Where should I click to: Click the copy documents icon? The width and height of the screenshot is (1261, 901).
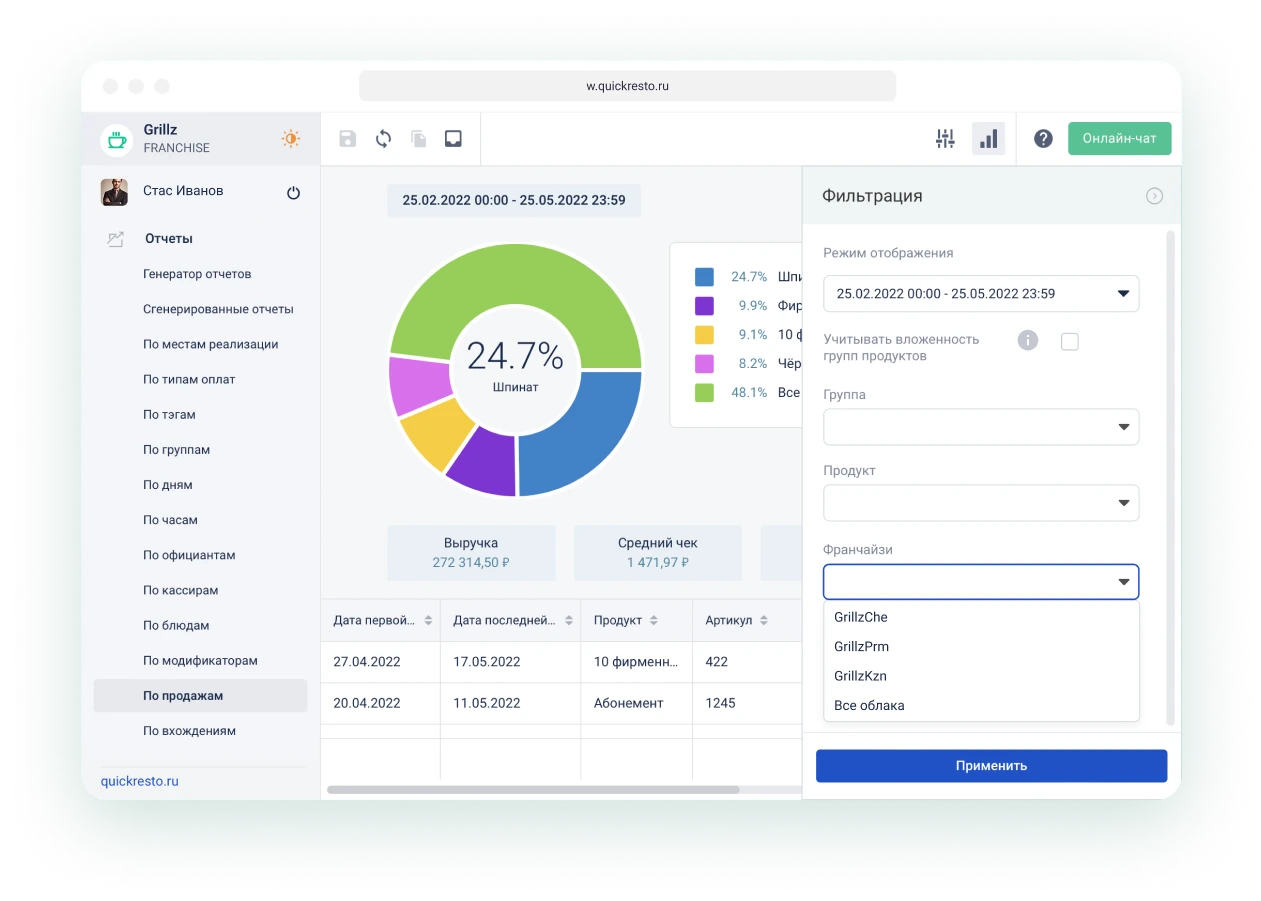(419, 139)
